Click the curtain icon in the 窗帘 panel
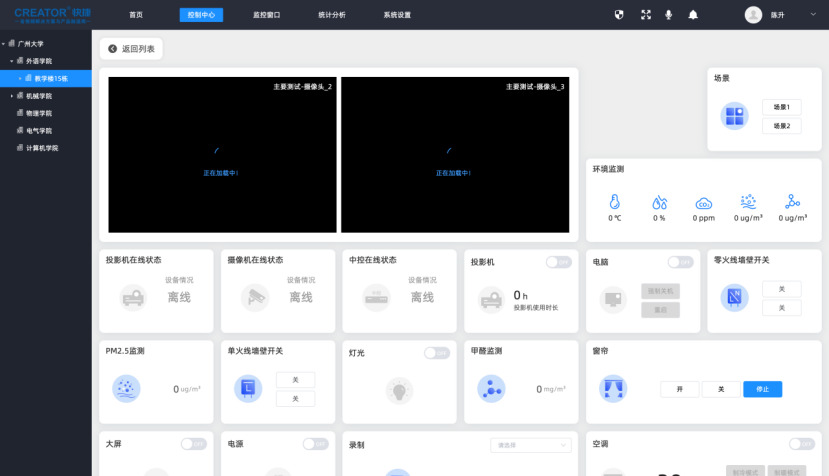The image size is (829, 476). 613,389
